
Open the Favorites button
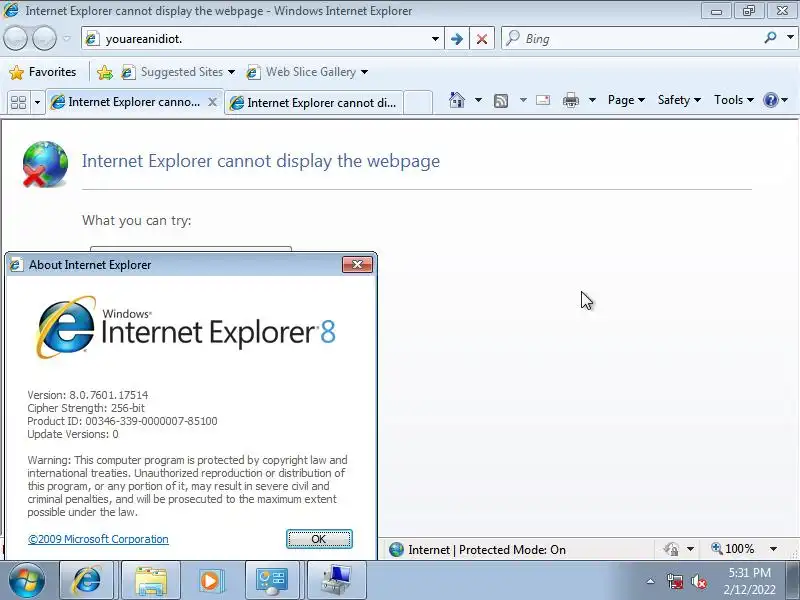tap(43, 72)
